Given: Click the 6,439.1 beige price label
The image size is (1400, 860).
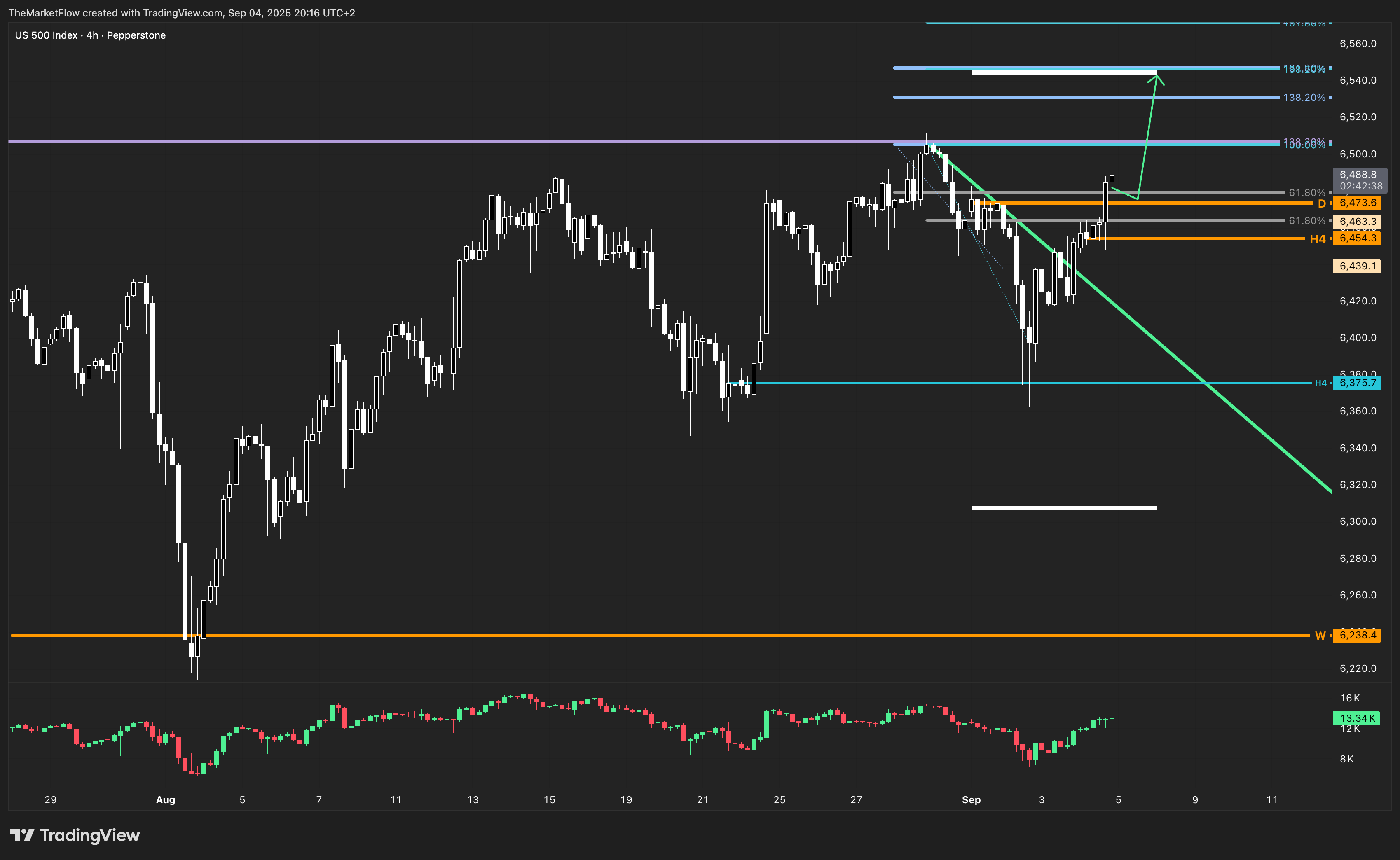Looking at the screenshot, I should pos(1357,266).
